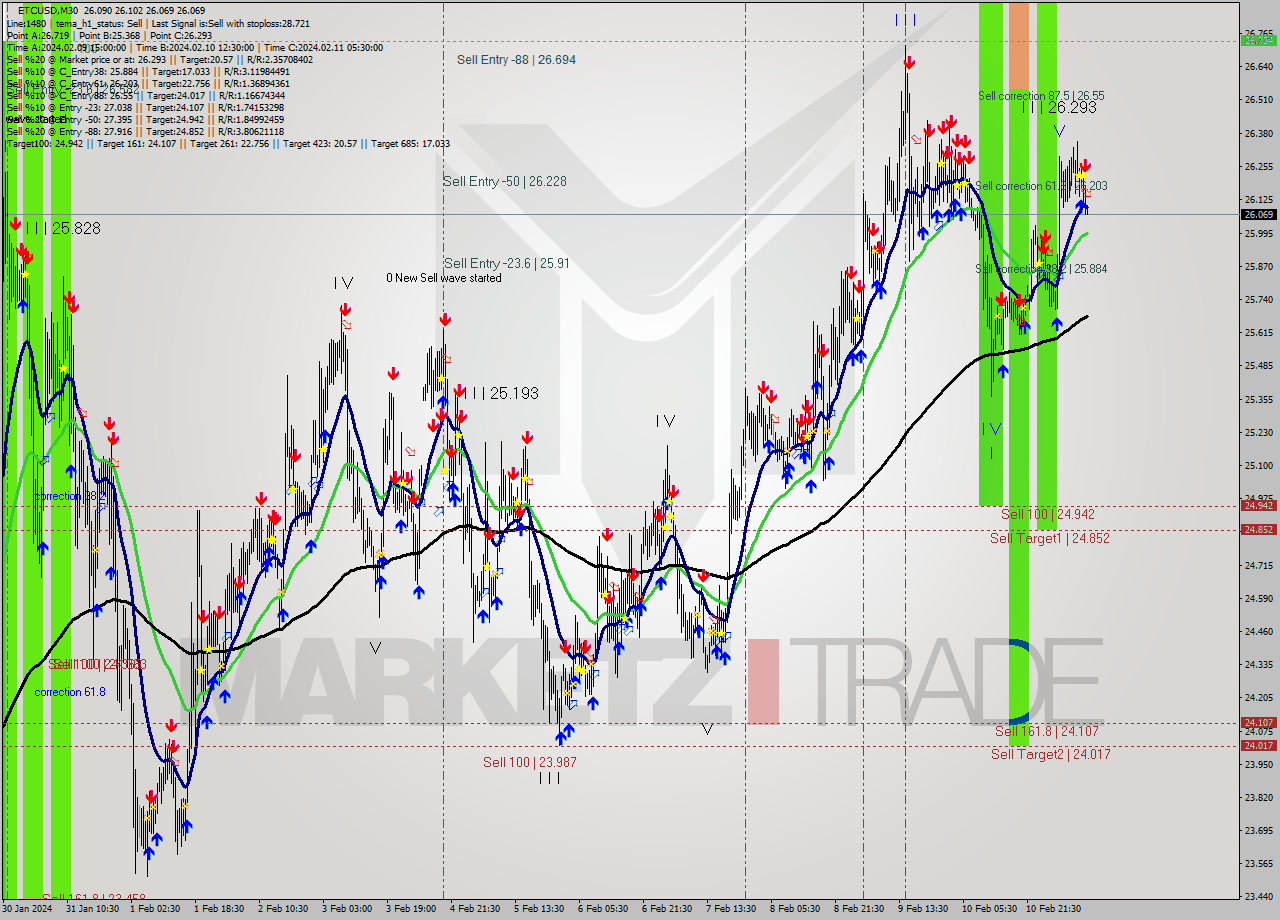The height and width of the screenshot is (920, 1280).
Task: Click the '4 Feb 21:30' time label
Action: point(476,909)
